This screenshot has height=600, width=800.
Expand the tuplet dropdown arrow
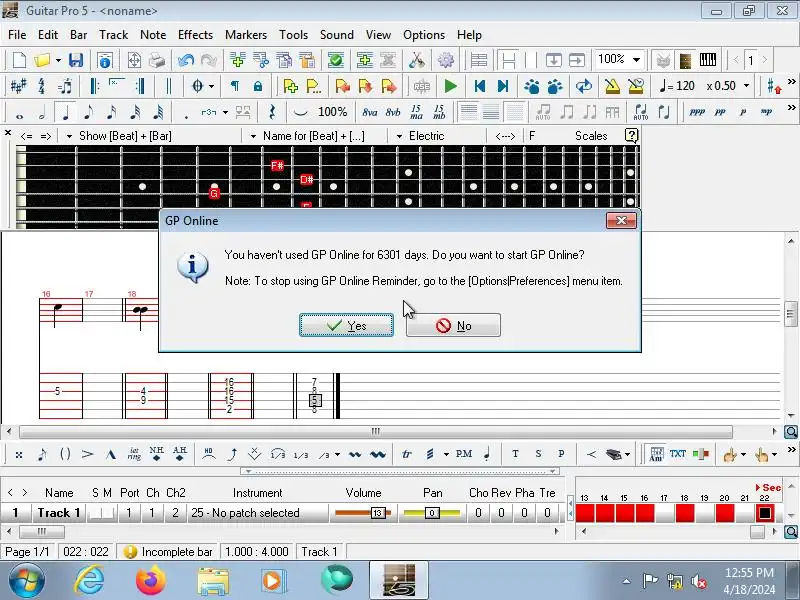[x=225, y=112]
